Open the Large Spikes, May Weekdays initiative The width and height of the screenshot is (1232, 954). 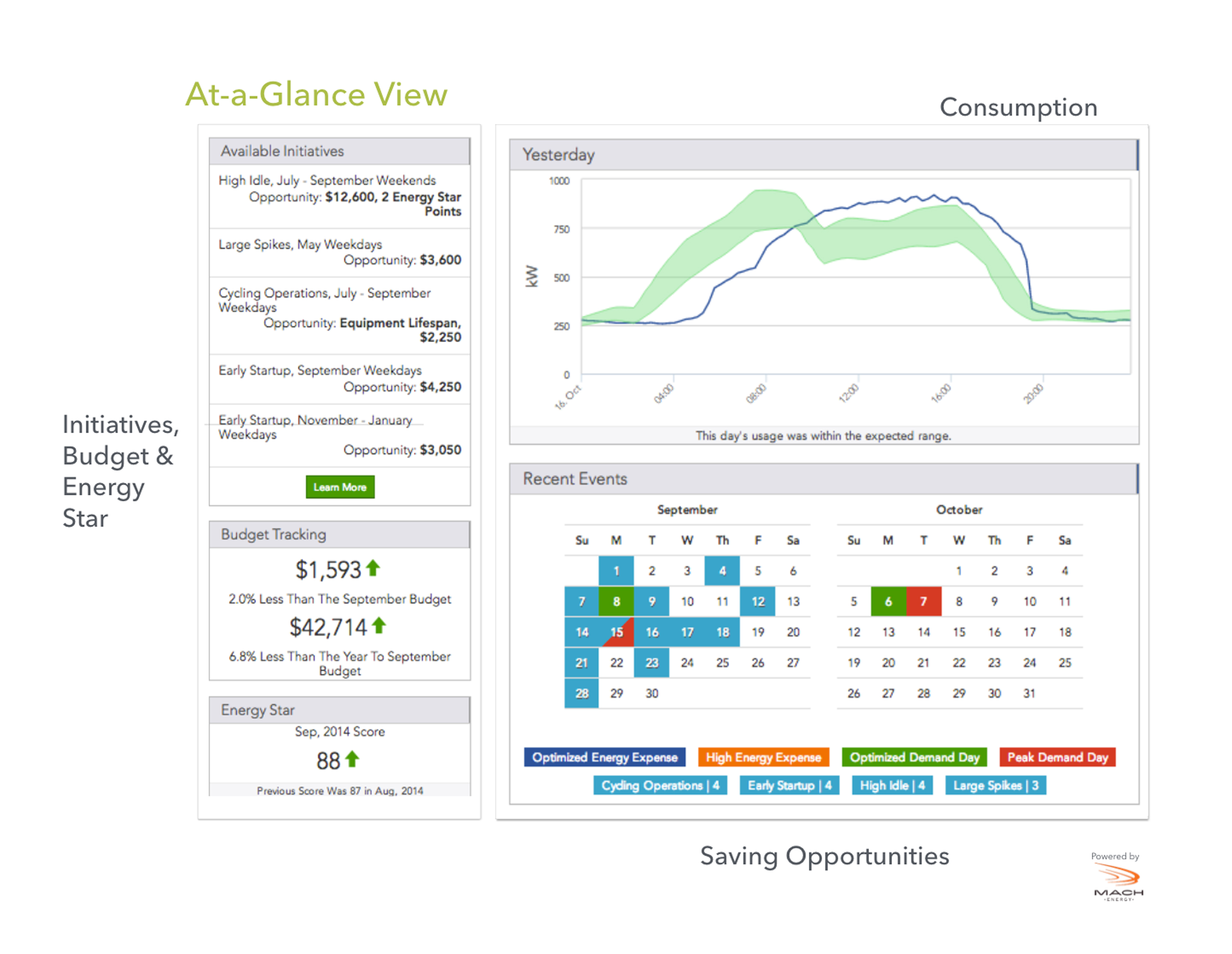339,252
